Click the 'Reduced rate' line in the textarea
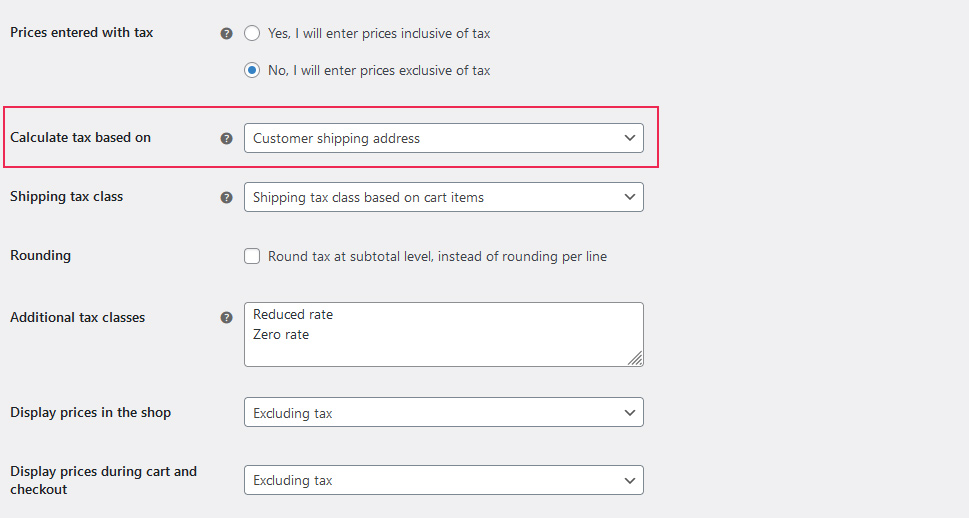The height and width of the screenshot is (518, 969). click(293, 314)
